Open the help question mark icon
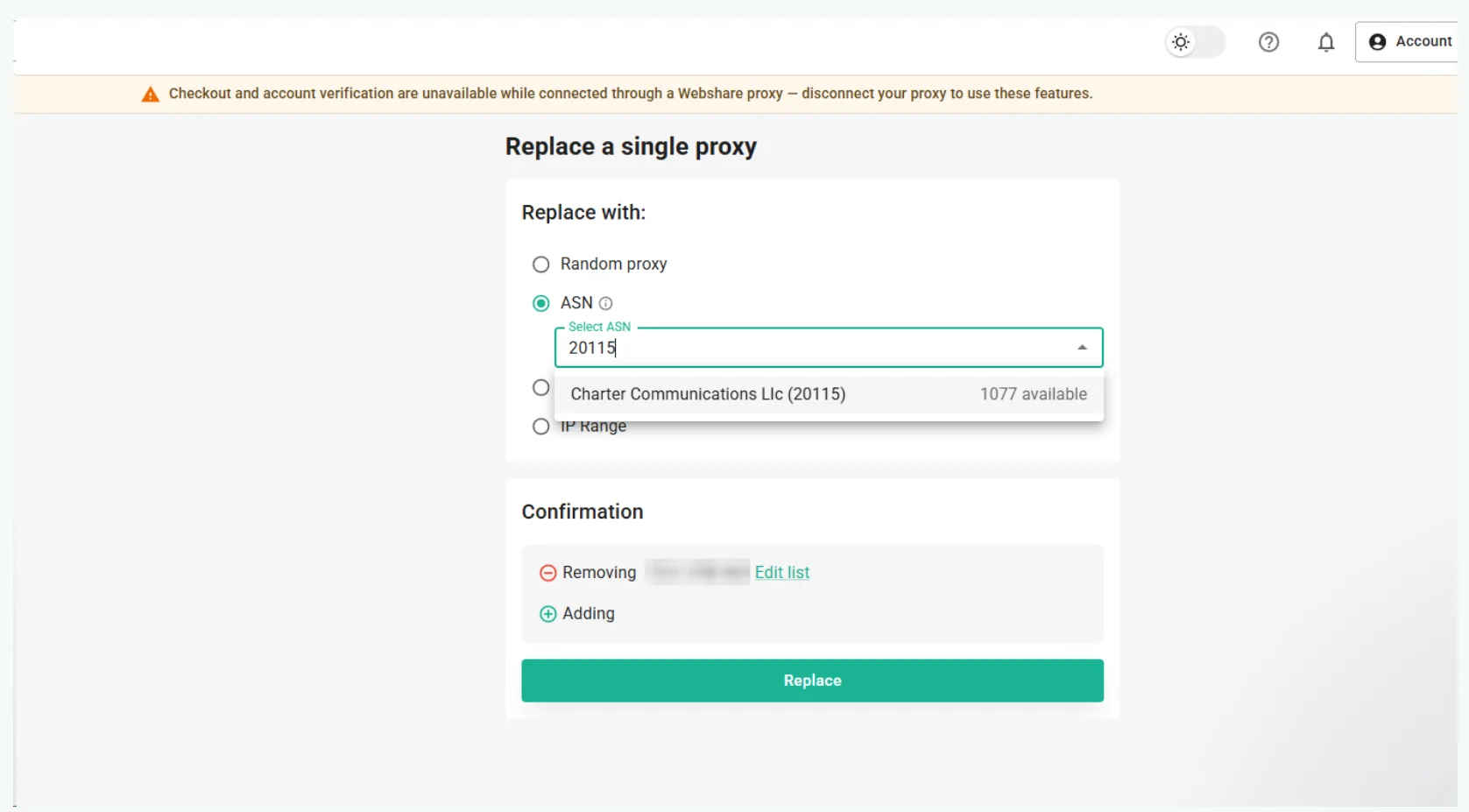Image resolution: width=1469 pixels, height=812 pixels. [x=1268, y=42]
